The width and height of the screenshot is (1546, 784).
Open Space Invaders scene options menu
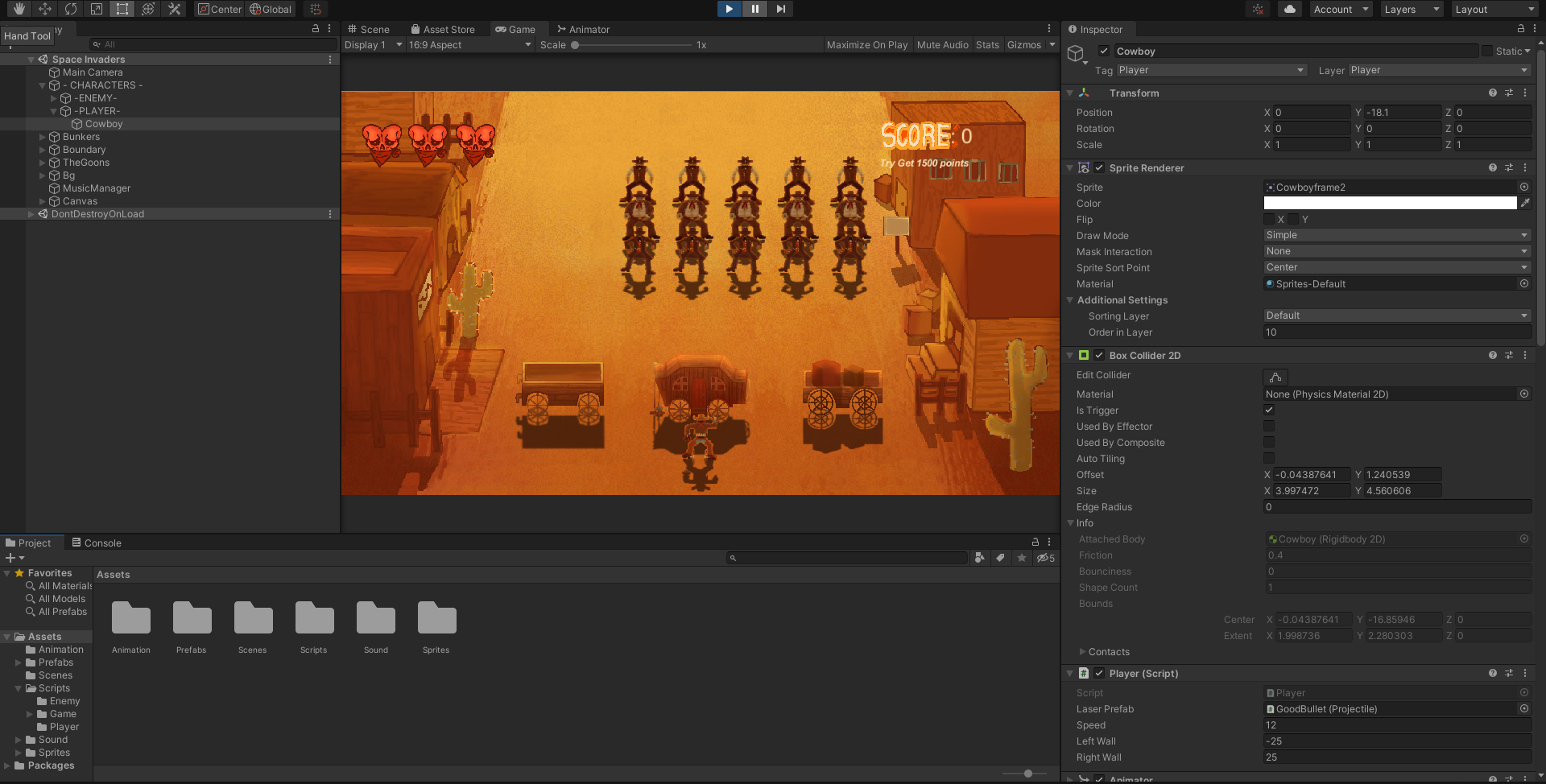pos(330,60)
